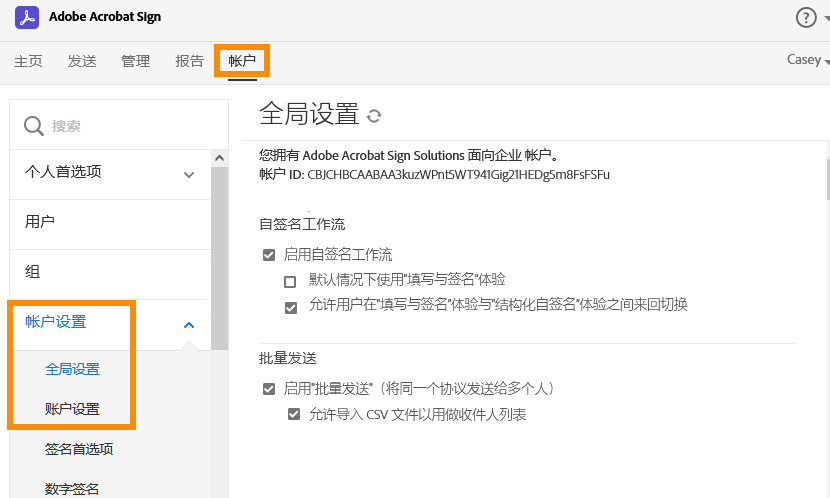This screenshot has height=498, width=830.
Task: Open 账户设置 sub-item in the sidebar
Action: point(73,409)
